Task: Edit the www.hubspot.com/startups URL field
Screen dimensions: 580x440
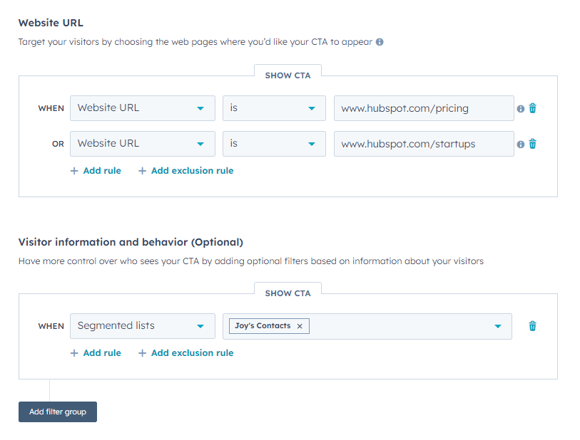Action: coord(424,143)
